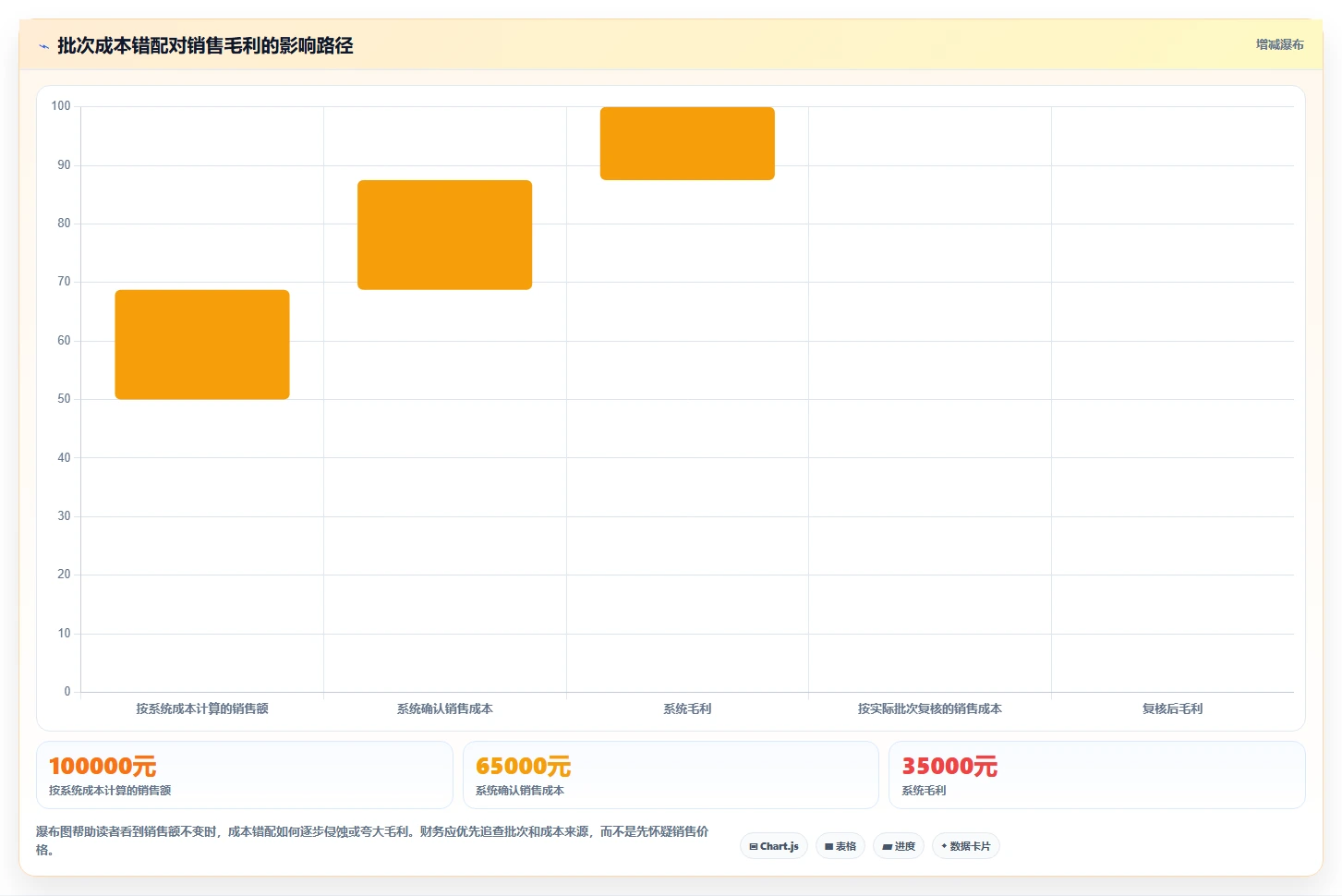Click the y-axis value 50
The height and width of the screenshot is (896, 1342).
pos(64,399)
